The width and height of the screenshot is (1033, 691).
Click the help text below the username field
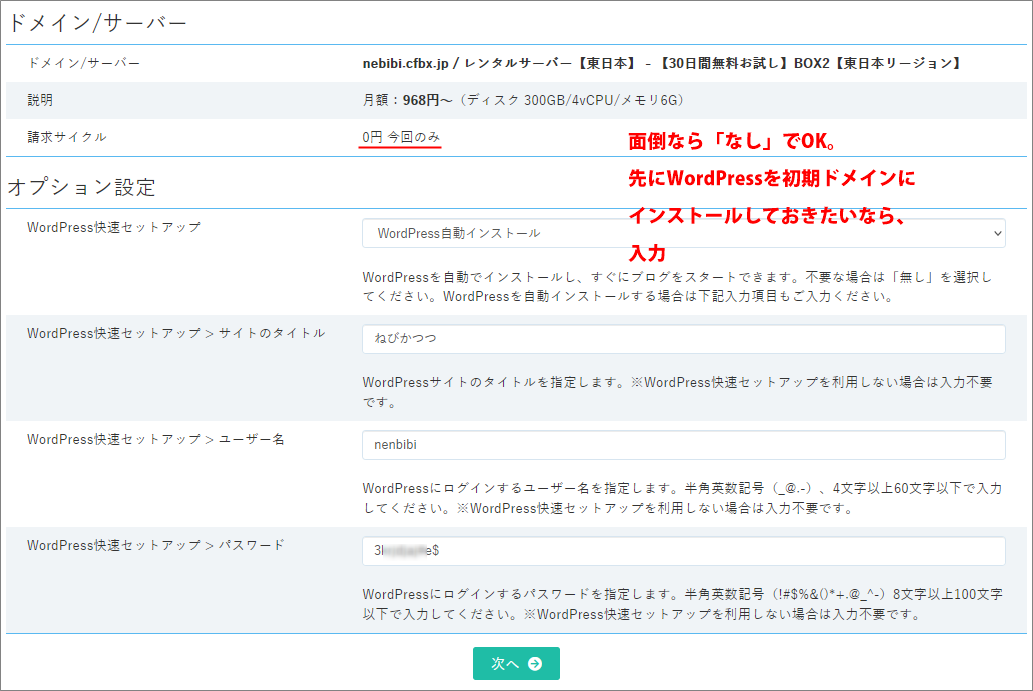click(682, 498)
